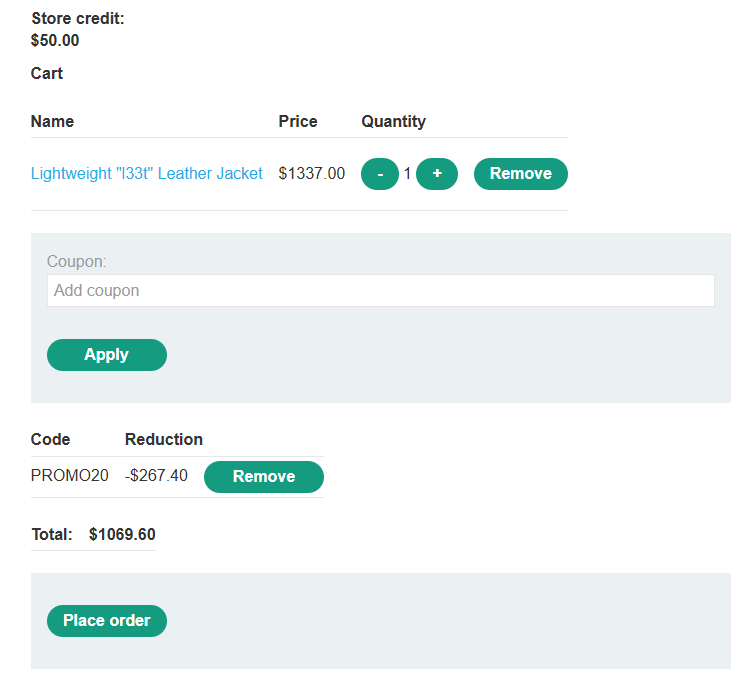
Task: Click the $1069.60 total amount
Action: (x=122, y=535)
